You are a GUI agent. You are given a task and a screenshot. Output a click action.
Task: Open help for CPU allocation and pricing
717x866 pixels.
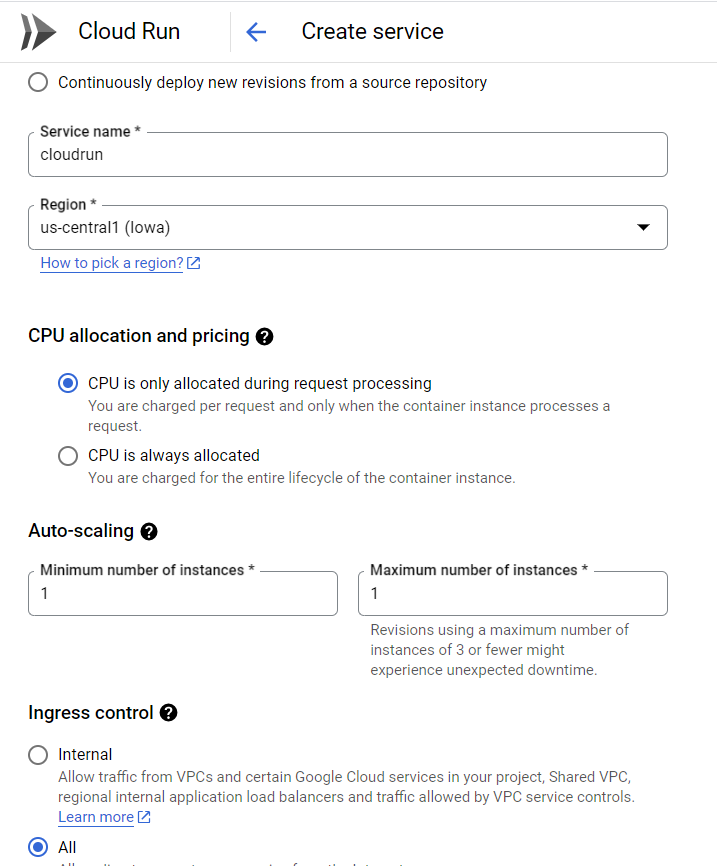pos(264,337)
